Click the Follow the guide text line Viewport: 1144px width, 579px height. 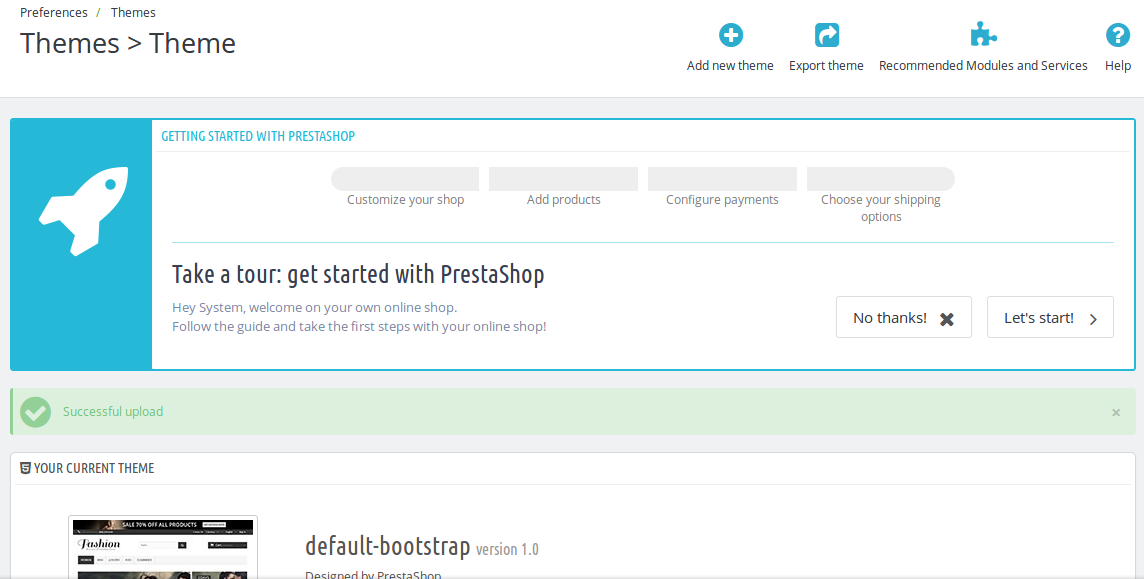coord(359,326)
